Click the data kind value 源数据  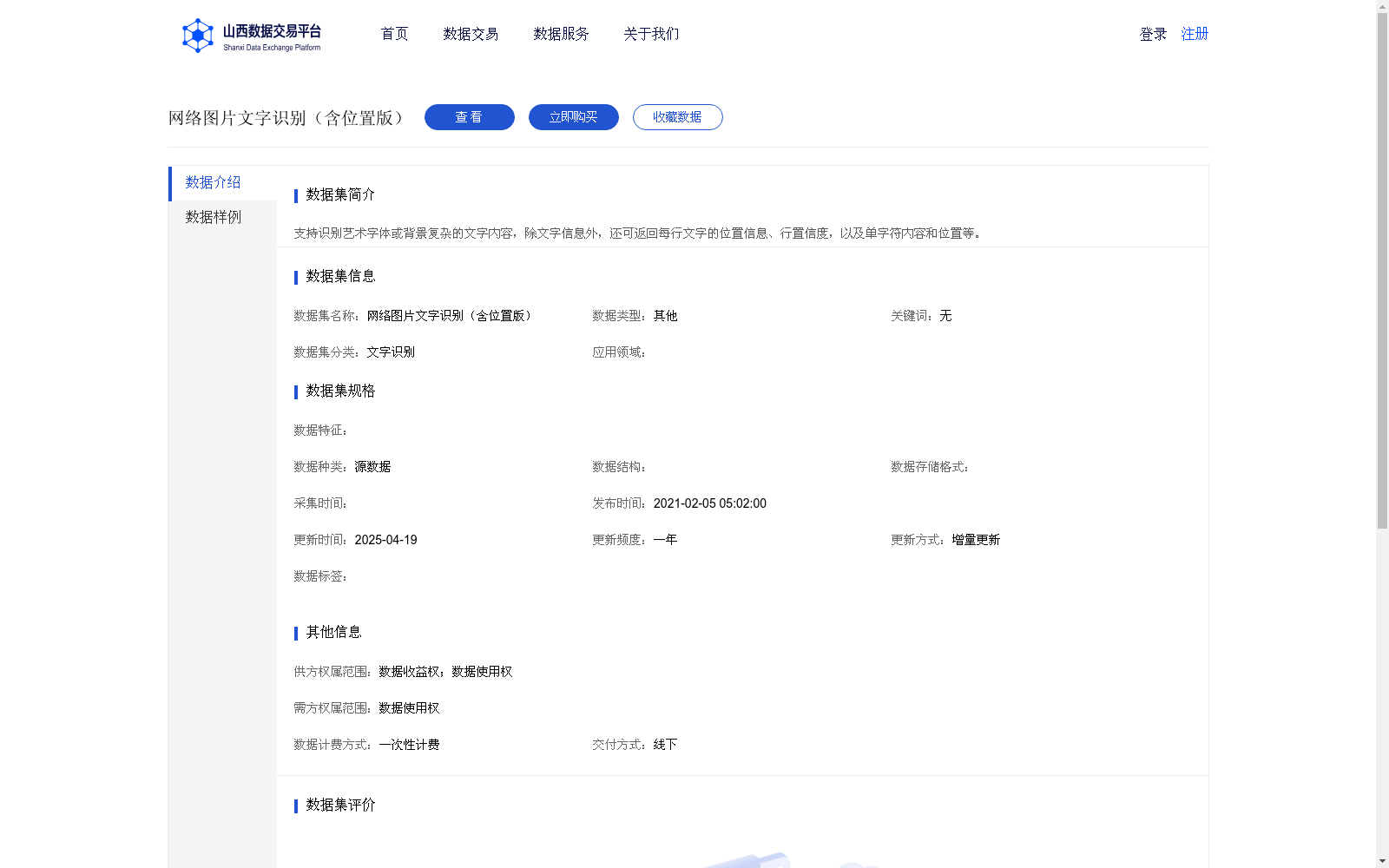372,467
